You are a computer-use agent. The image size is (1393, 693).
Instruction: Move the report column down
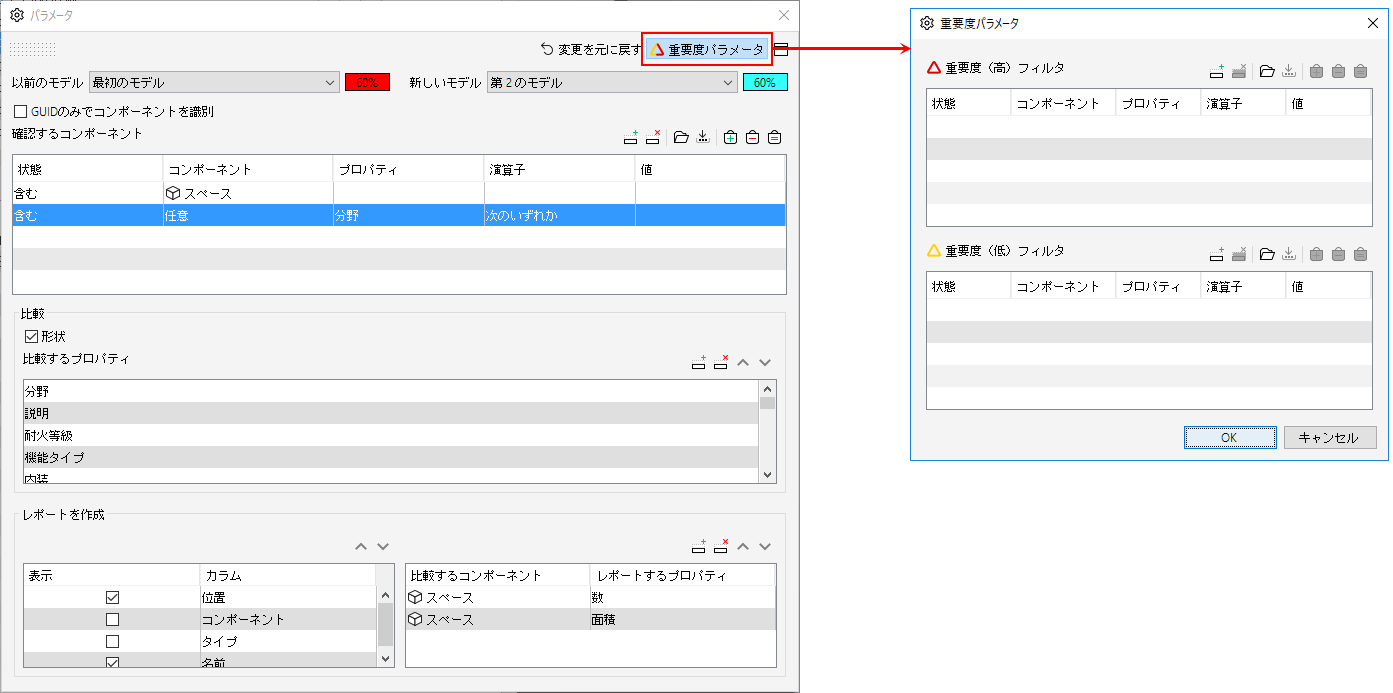(x=383, y=547)
